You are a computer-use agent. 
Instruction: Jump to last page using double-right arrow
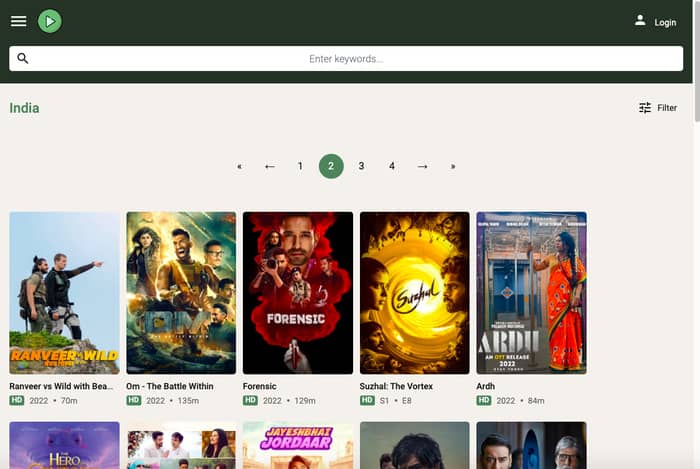click(453, 166)
